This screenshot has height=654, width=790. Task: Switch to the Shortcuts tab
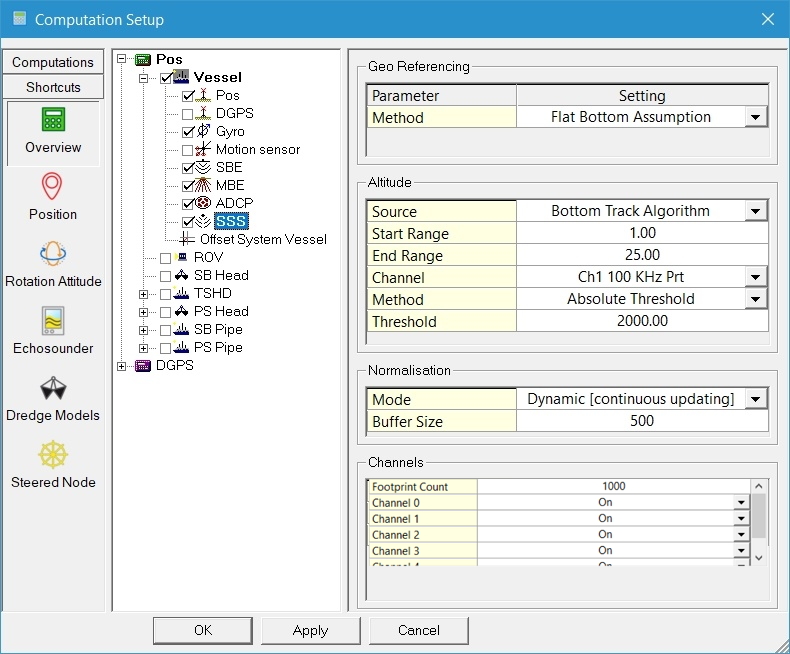[x=53, y=87]
